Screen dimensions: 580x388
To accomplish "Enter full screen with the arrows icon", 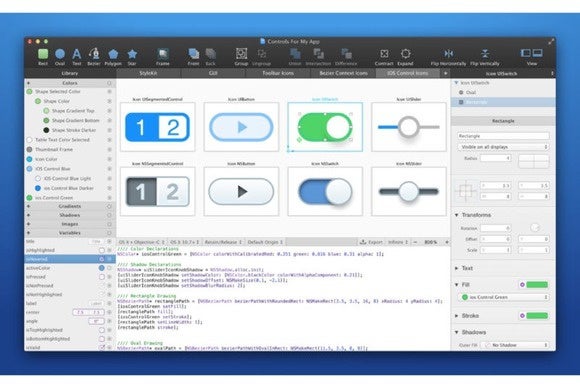I will (x=551, y=42).
